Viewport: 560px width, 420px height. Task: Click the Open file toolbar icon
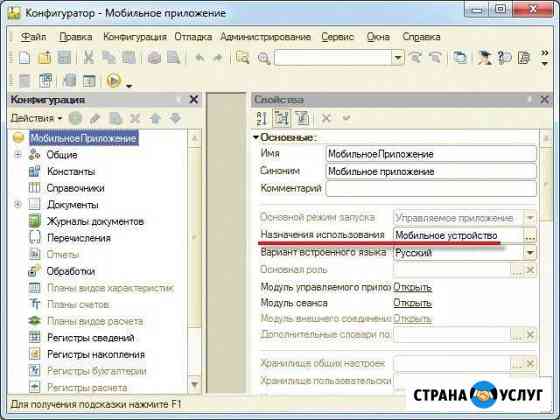[44, 58]
